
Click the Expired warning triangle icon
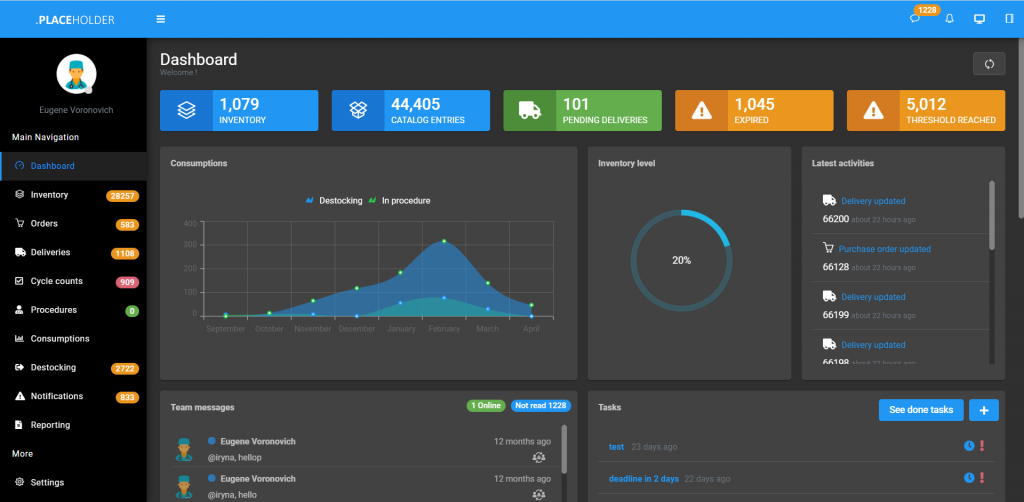pos(702,111)
